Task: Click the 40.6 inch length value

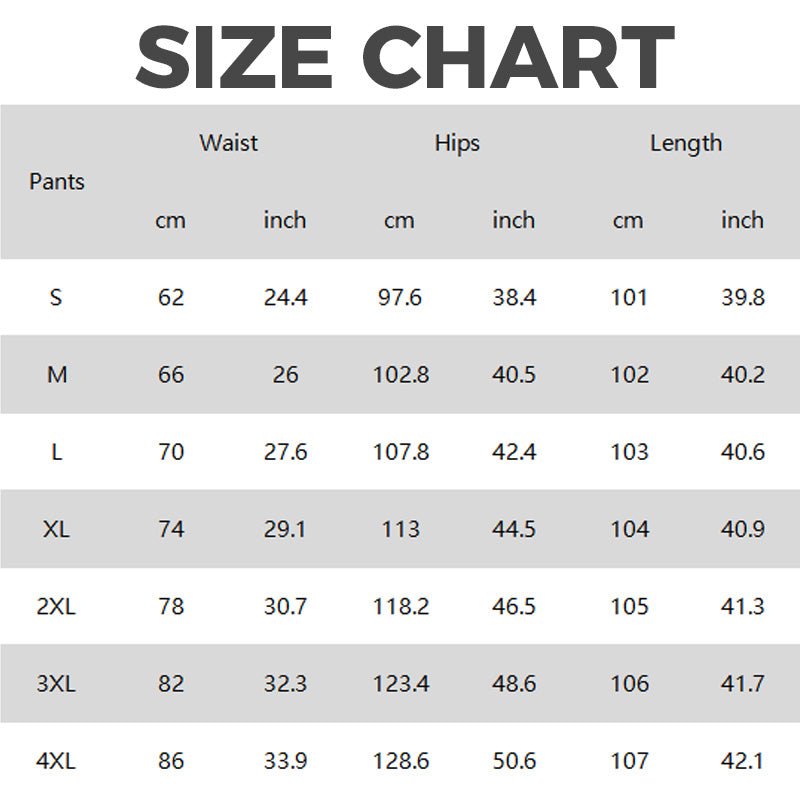Action: click(743, 452)
